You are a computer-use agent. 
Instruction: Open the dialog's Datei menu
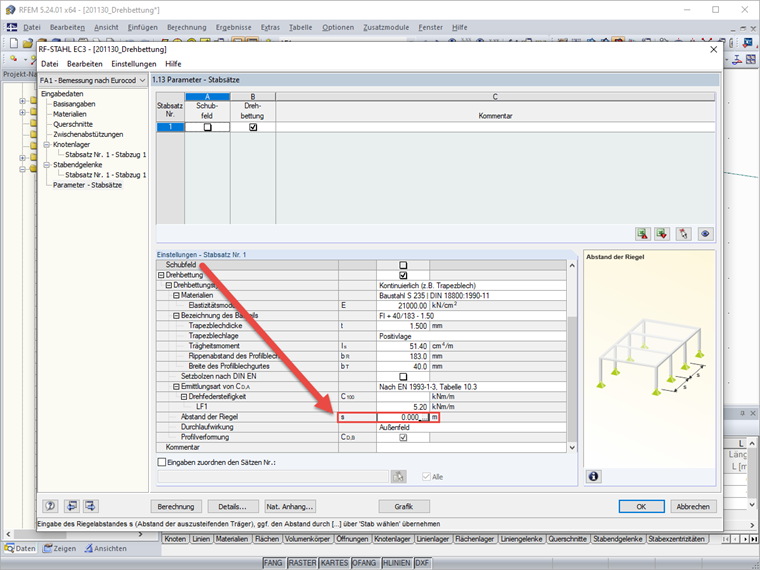50,64
